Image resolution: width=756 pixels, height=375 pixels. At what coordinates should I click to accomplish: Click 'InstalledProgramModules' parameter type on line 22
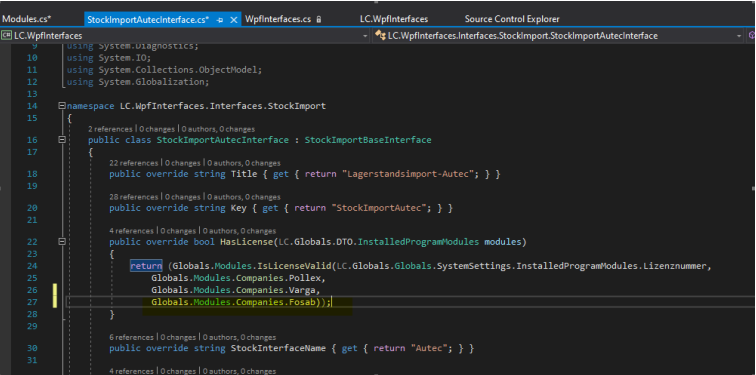(418, 242)
